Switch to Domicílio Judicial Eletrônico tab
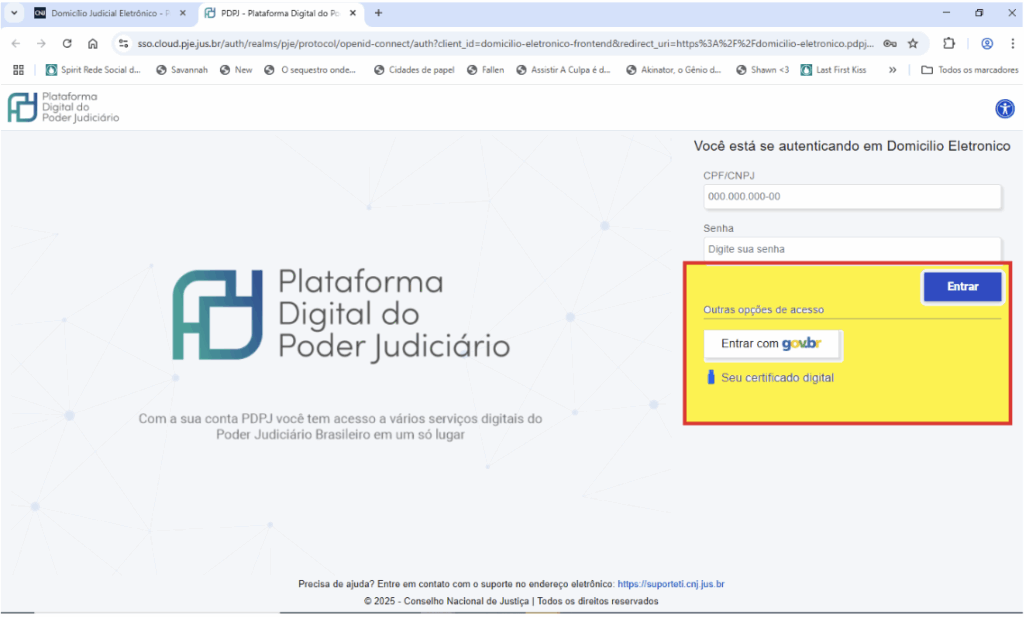1024x617 pixels. click(108, 13)
